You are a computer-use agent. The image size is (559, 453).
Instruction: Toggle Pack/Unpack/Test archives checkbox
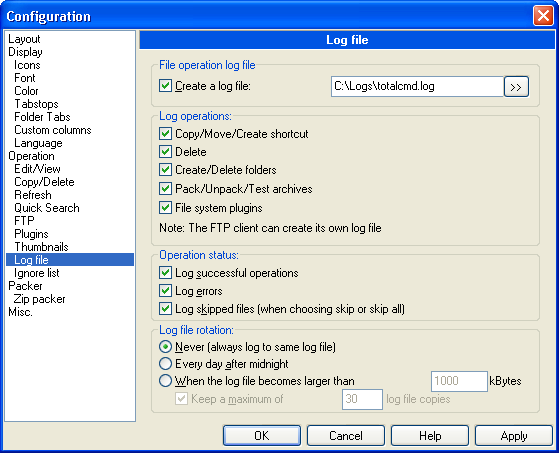(165, 189)
